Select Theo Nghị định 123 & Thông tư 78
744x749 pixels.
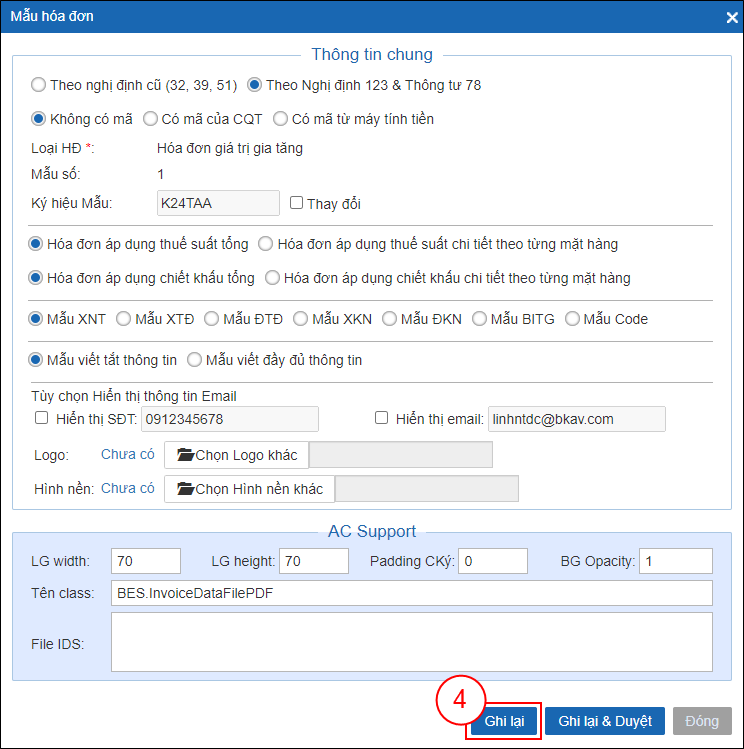tap(255, 85)
